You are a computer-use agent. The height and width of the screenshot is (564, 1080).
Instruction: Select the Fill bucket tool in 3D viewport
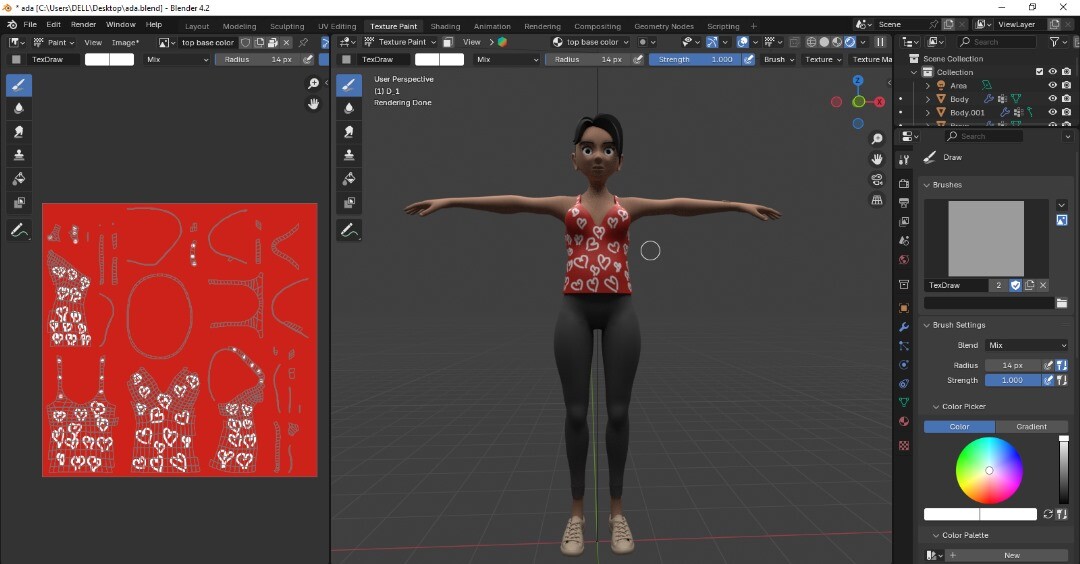(349, 179)
